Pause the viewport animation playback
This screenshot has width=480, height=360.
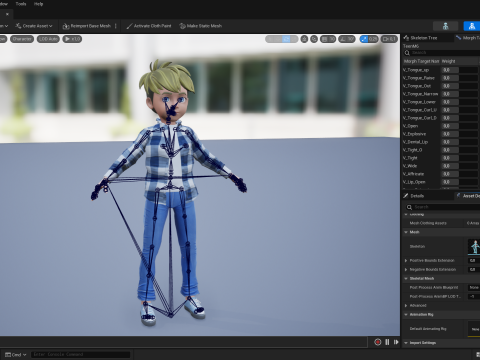tap(387, 342)
